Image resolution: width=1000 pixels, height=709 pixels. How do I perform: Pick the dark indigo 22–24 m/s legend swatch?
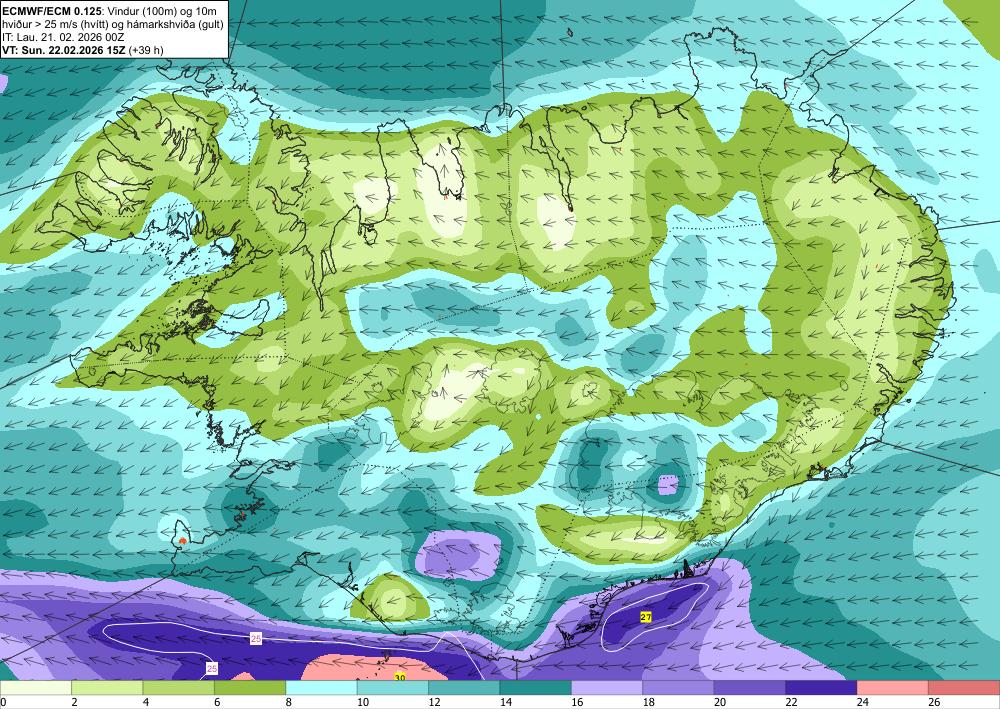pyautogui.click(x=821, y=688)
